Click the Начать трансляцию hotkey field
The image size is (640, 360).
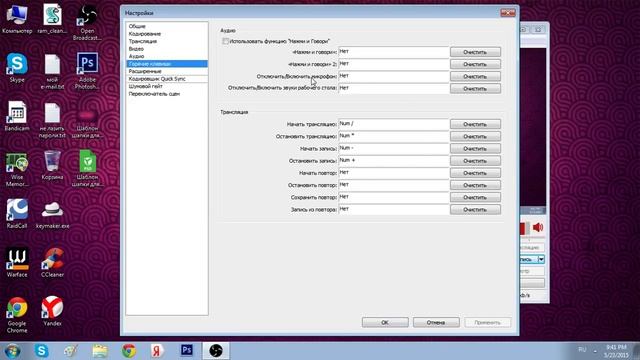393,124
